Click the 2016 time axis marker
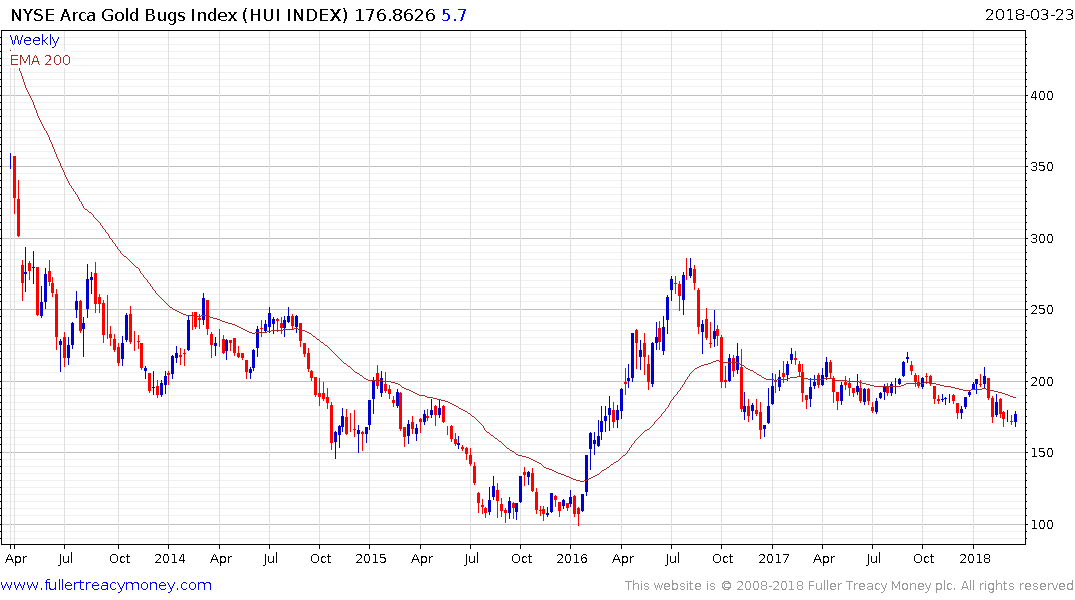The image size is (1075, 600). (572, 558)
